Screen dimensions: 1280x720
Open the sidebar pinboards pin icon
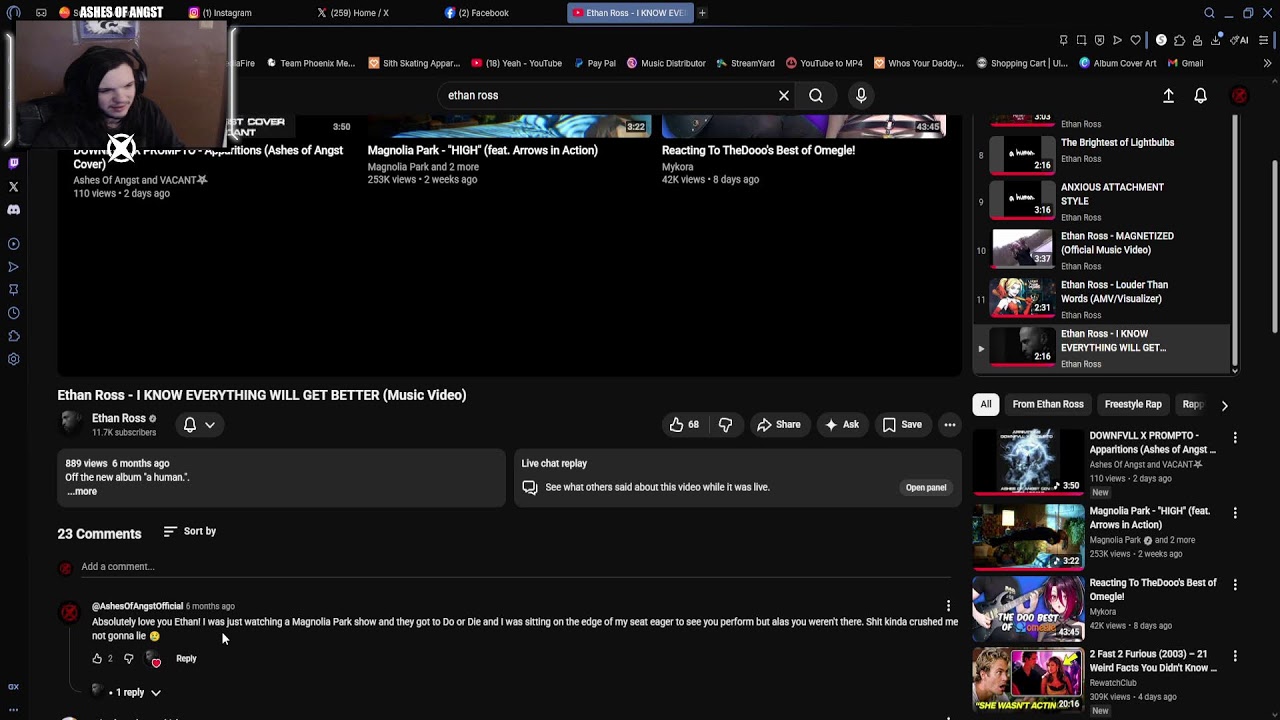[x=13, y=290]
